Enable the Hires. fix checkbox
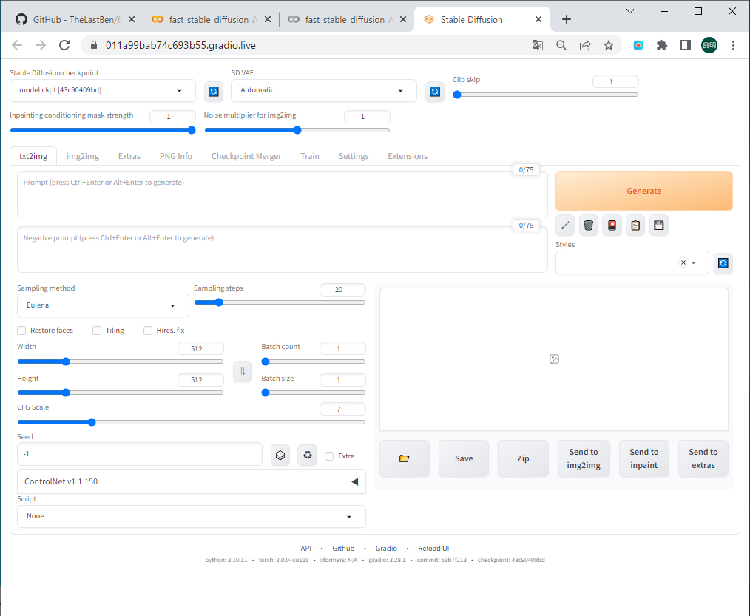 point(147,330)
